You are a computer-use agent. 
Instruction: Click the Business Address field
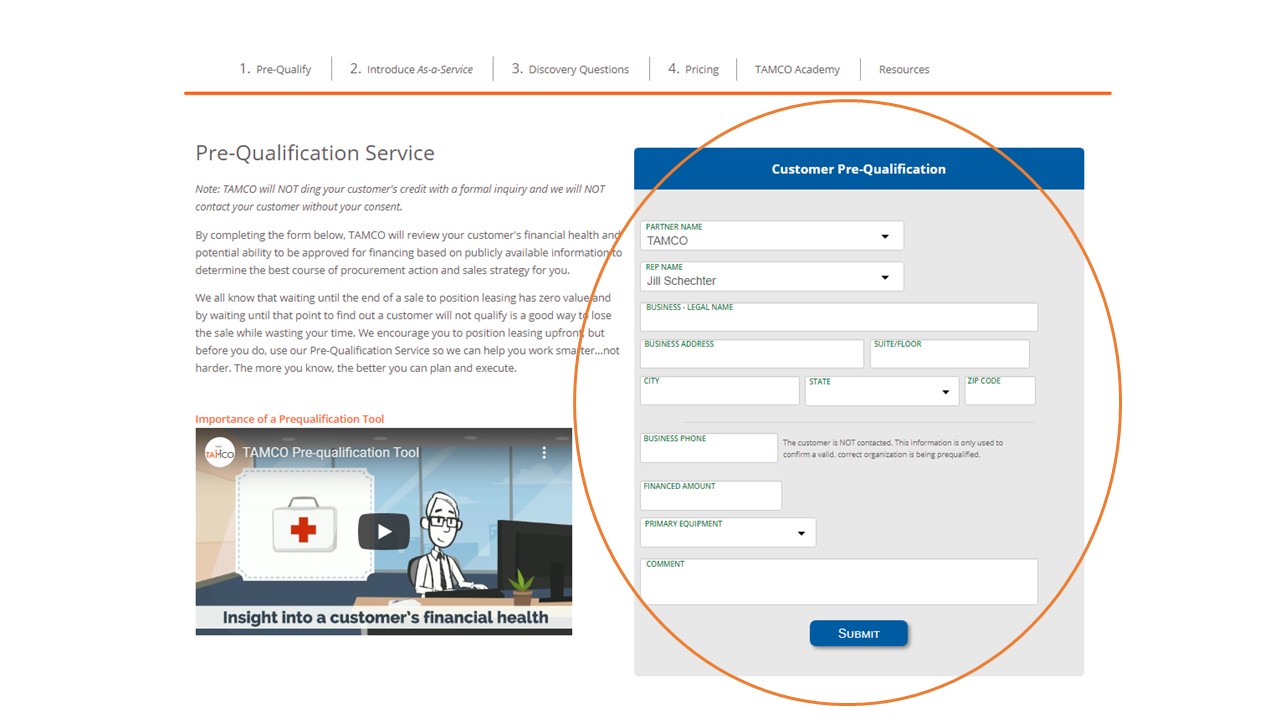[x=752, y=354]
